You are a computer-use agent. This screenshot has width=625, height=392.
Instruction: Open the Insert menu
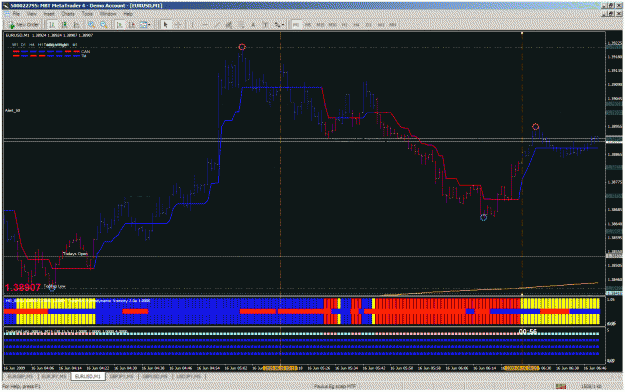49,14
